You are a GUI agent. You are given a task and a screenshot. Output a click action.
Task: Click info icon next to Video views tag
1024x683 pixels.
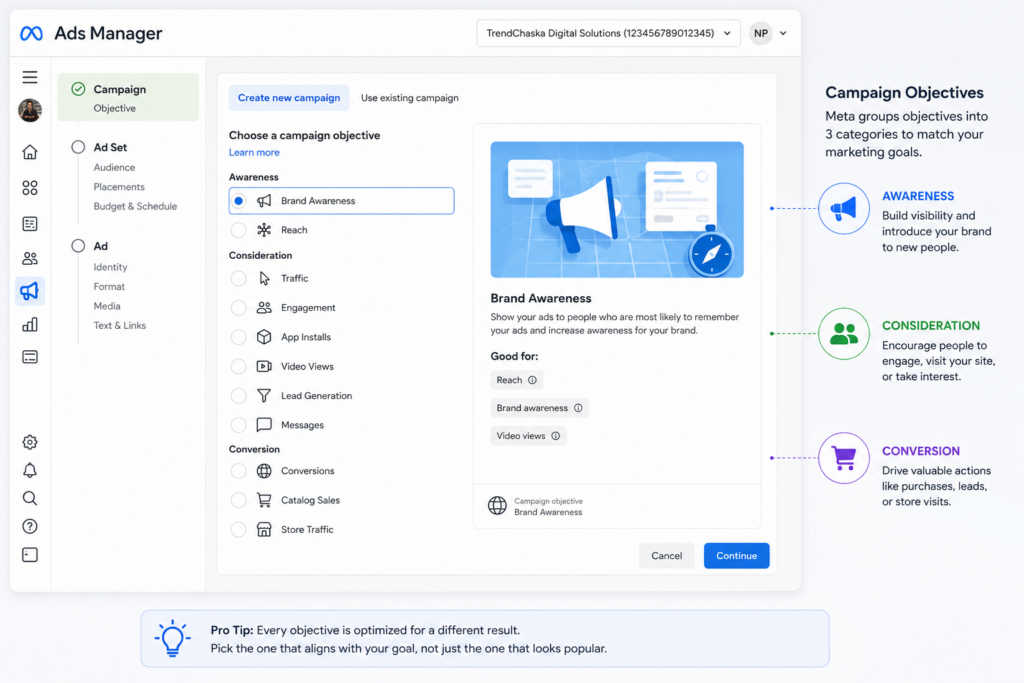coord(556,436)
